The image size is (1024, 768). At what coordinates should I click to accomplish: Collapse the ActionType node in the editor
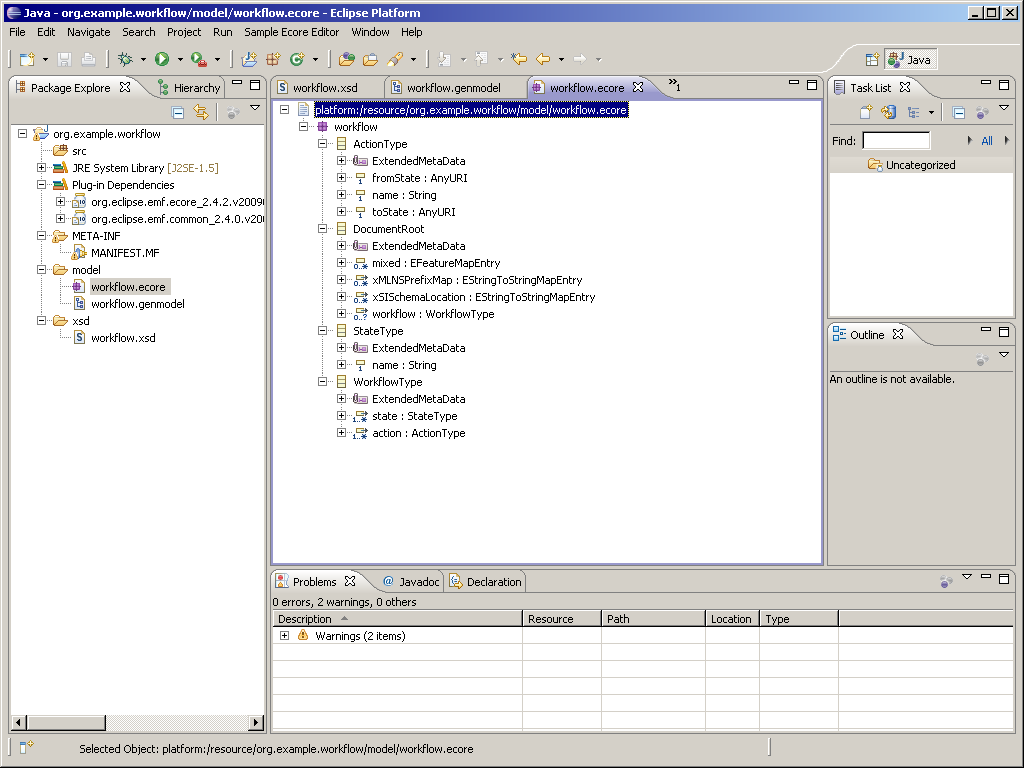pos(323,144)
